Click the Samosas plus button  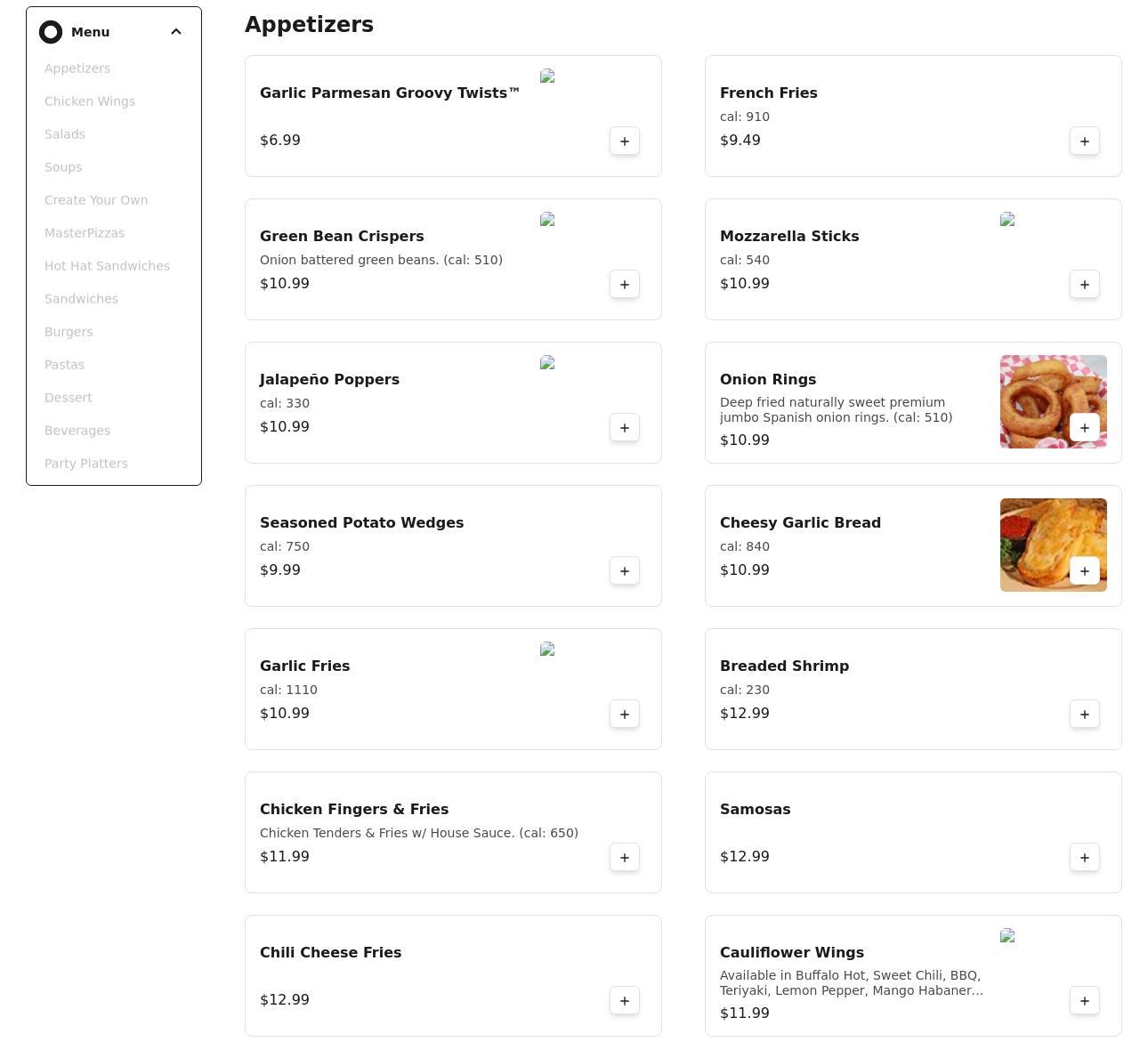click(x=1085, y=857)
